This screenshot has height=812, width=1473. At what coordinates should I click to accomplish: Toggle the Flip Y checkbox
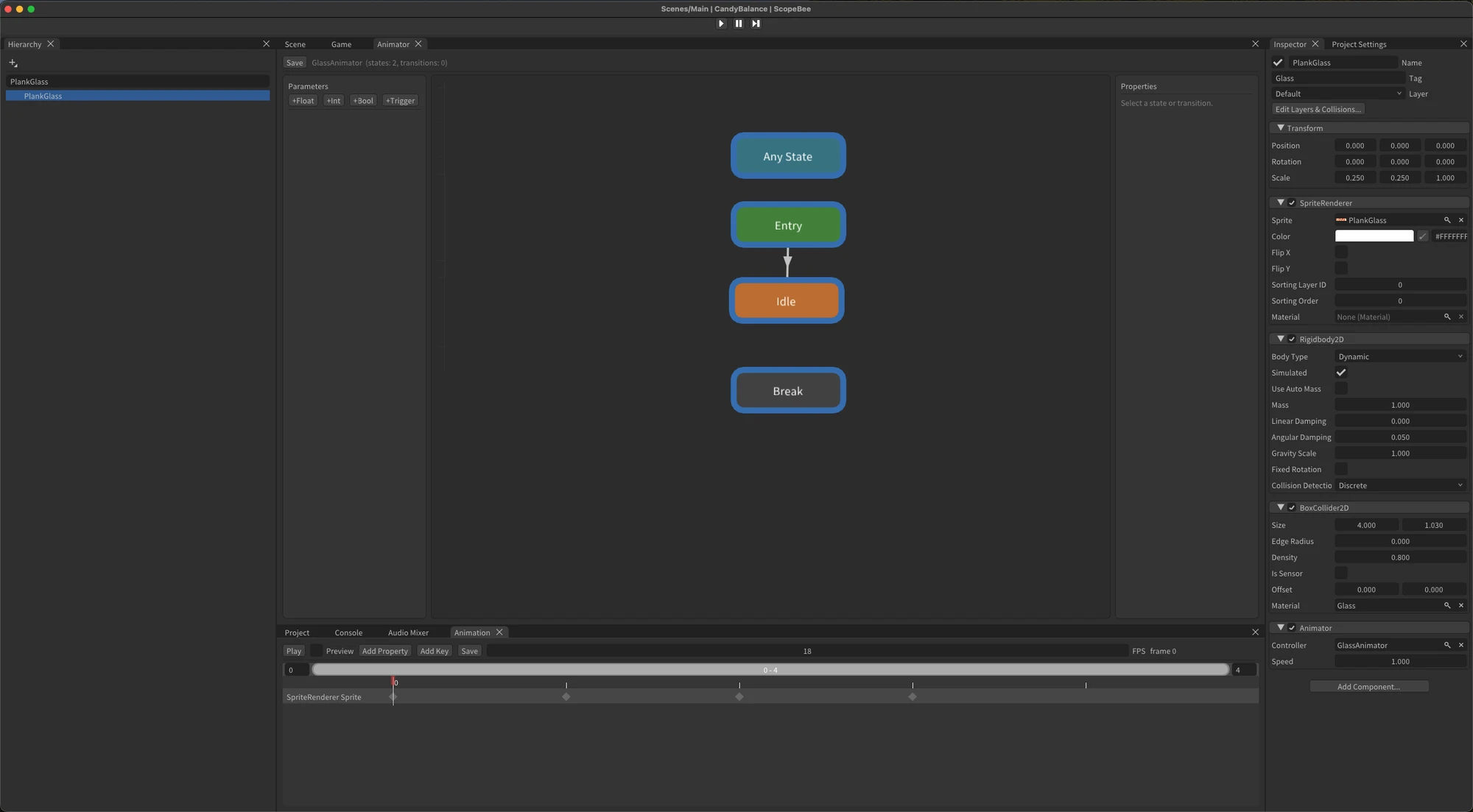[x=1341, y=269]
